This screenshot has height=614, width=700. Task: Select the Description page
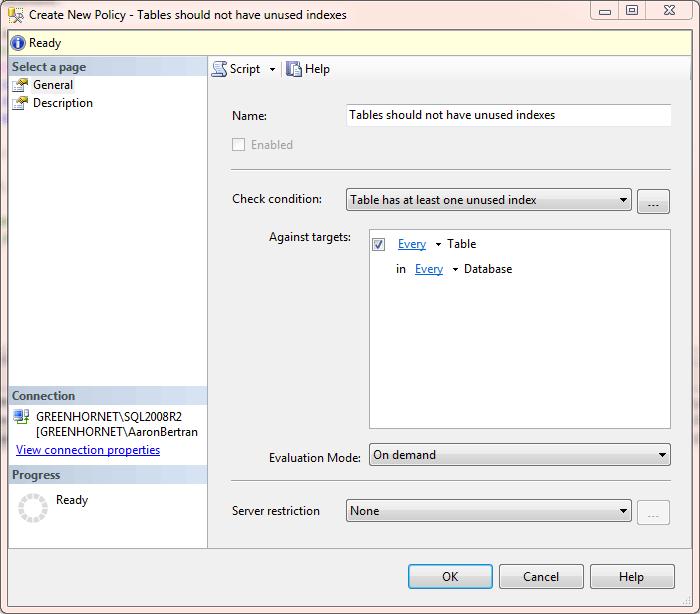point(63,103)
